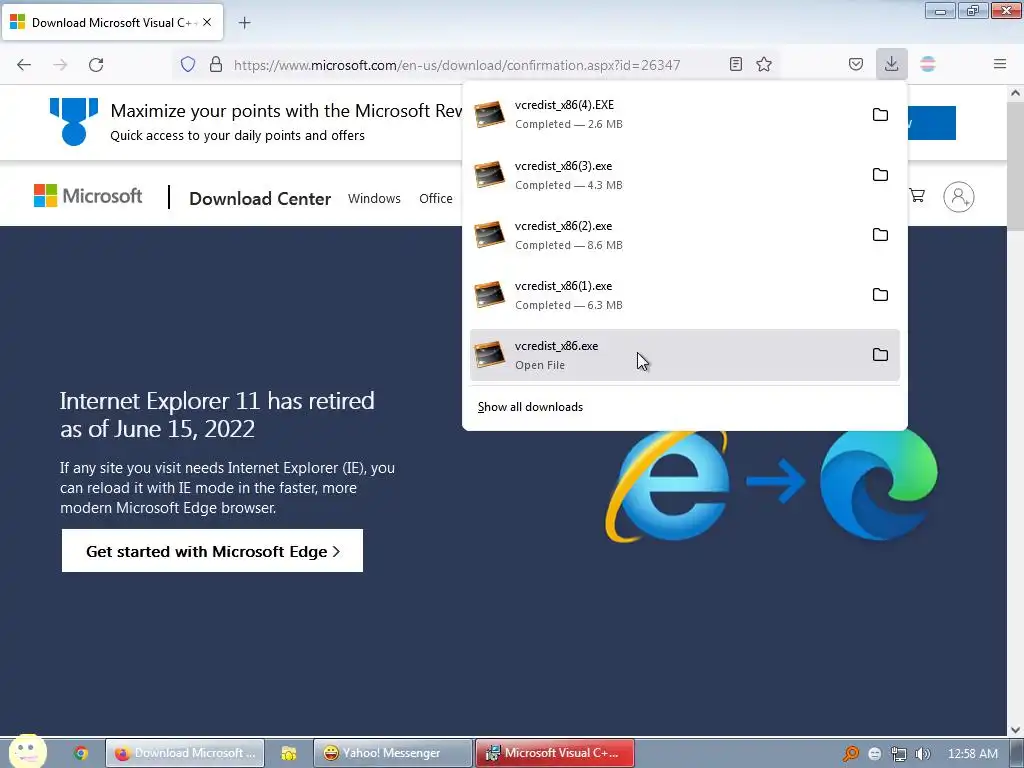The image size is (1024, 768).
Task: Toggle reader view icon in address bar
Action: click(x=736, y=64)
